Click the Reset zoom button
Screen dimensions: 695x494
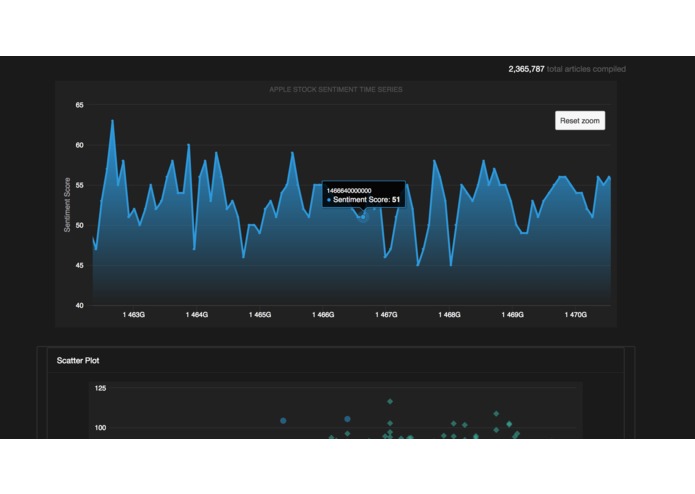[x=580, y=121]
